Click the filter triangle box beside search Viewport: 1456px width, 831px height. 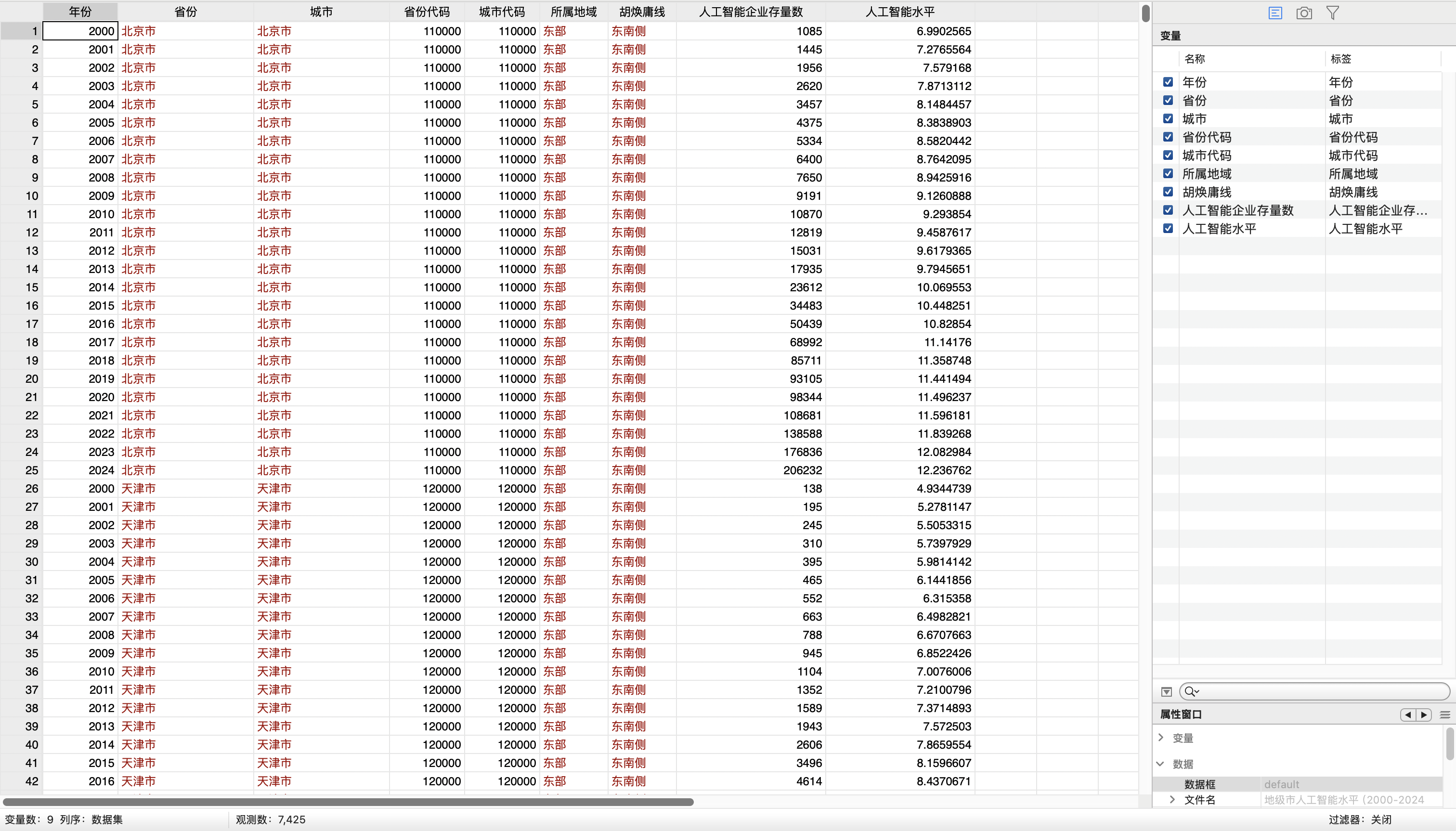[x=1166, y=692]
